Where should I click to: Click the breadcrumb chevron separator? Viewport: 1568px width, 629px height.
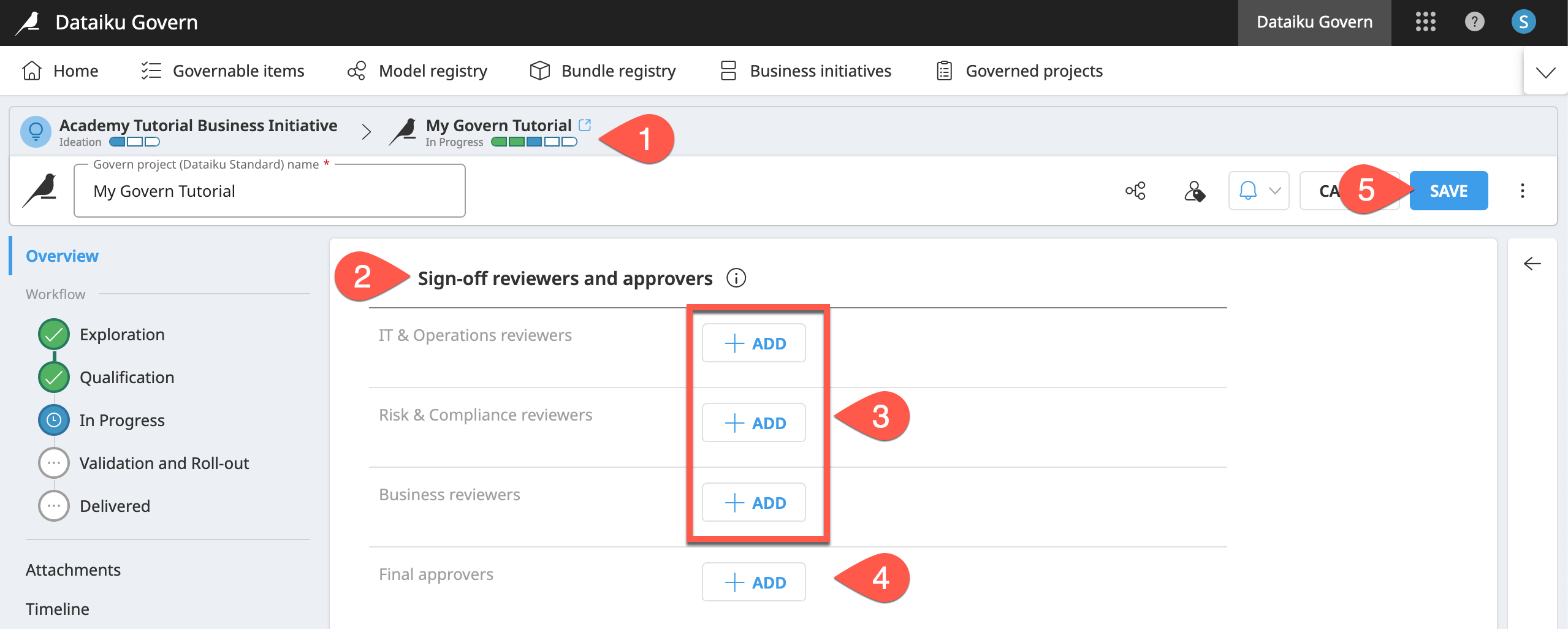(x=366, y=132)
